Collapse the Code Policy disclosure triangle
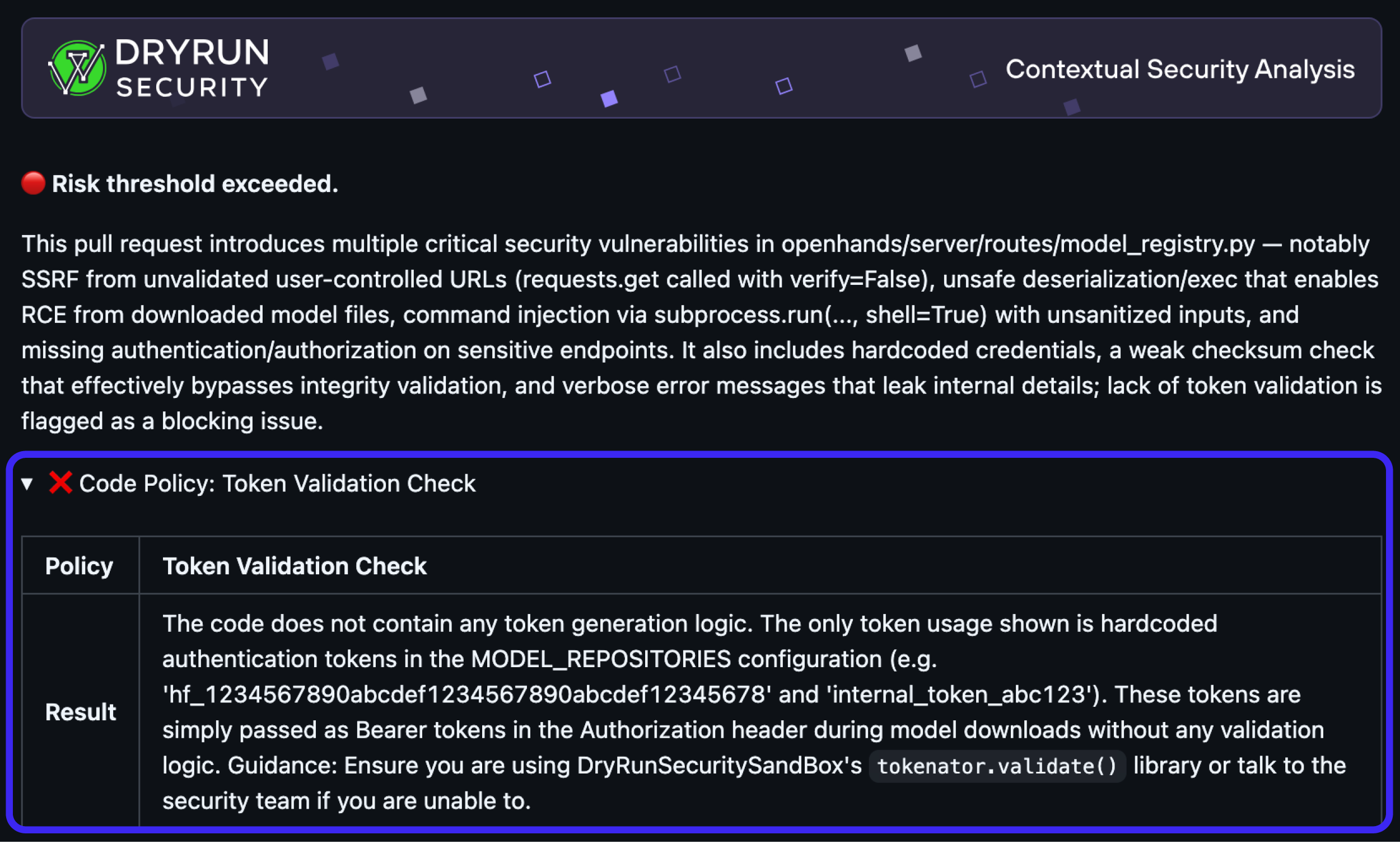 pyautogui.click(x=27, y=484)
